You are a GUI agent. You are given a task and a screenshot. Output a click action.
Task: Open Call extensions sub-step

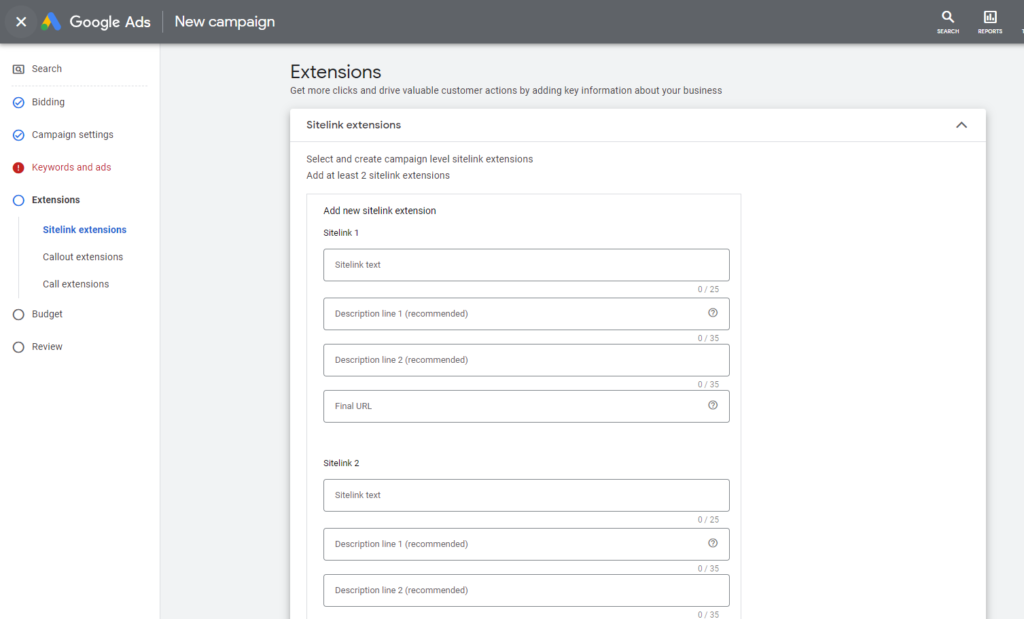[x=76, y=284]
